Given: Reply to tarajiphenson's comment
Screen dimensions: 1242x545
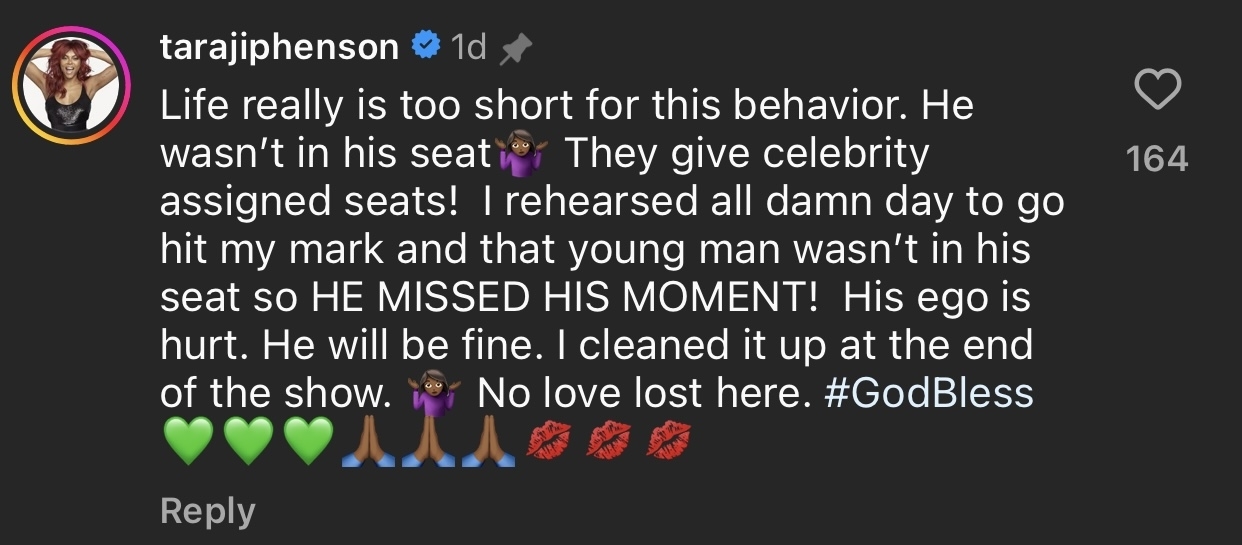Looking at the screenshot, I should point(208,511).
